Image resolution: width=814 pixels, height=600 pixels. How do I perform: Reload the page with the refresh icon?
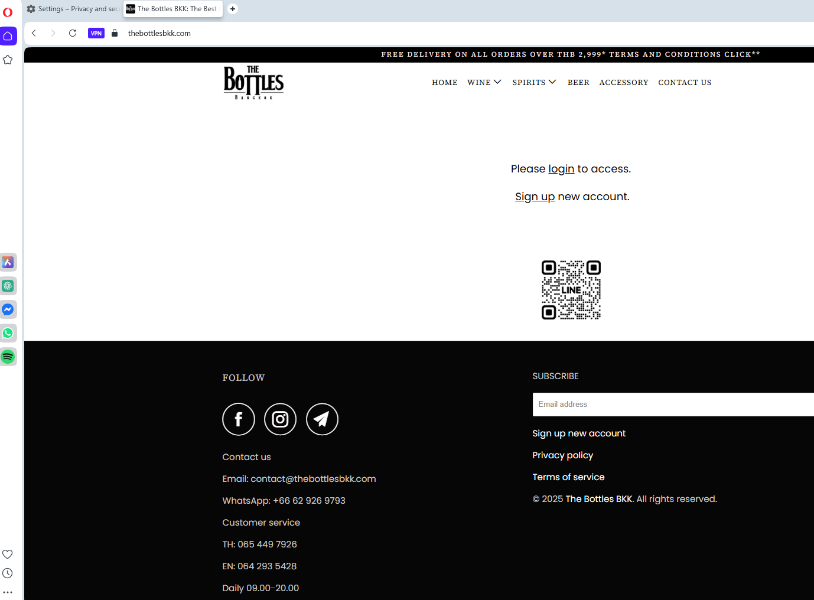point(72,33)
